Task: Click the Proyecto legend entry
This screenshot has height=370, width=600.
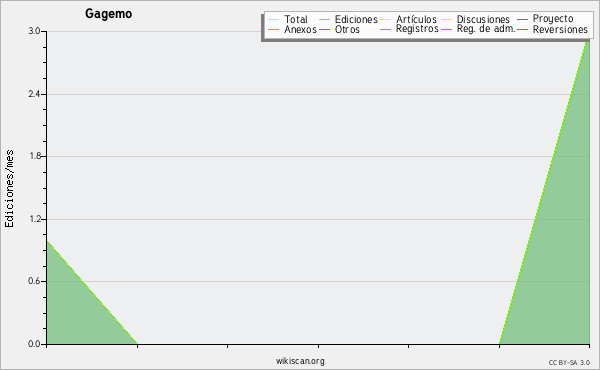Action: click(x=545, y=18)
